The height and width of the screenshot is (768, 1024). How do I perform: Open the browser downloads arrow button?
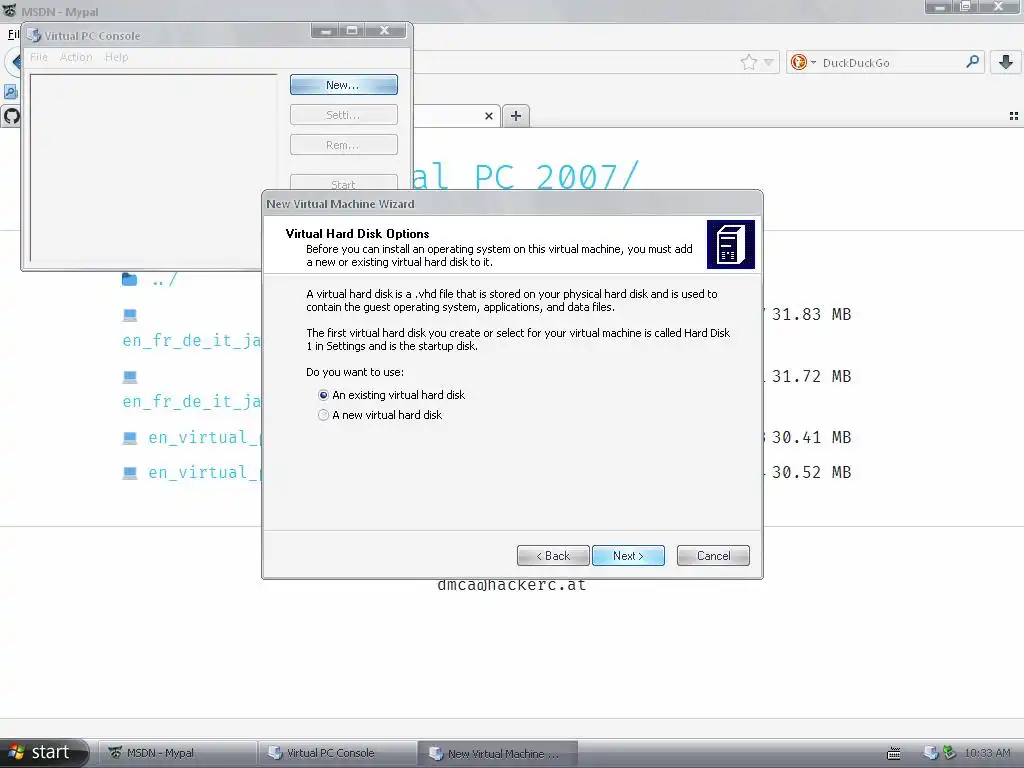tap(1006, 62)
